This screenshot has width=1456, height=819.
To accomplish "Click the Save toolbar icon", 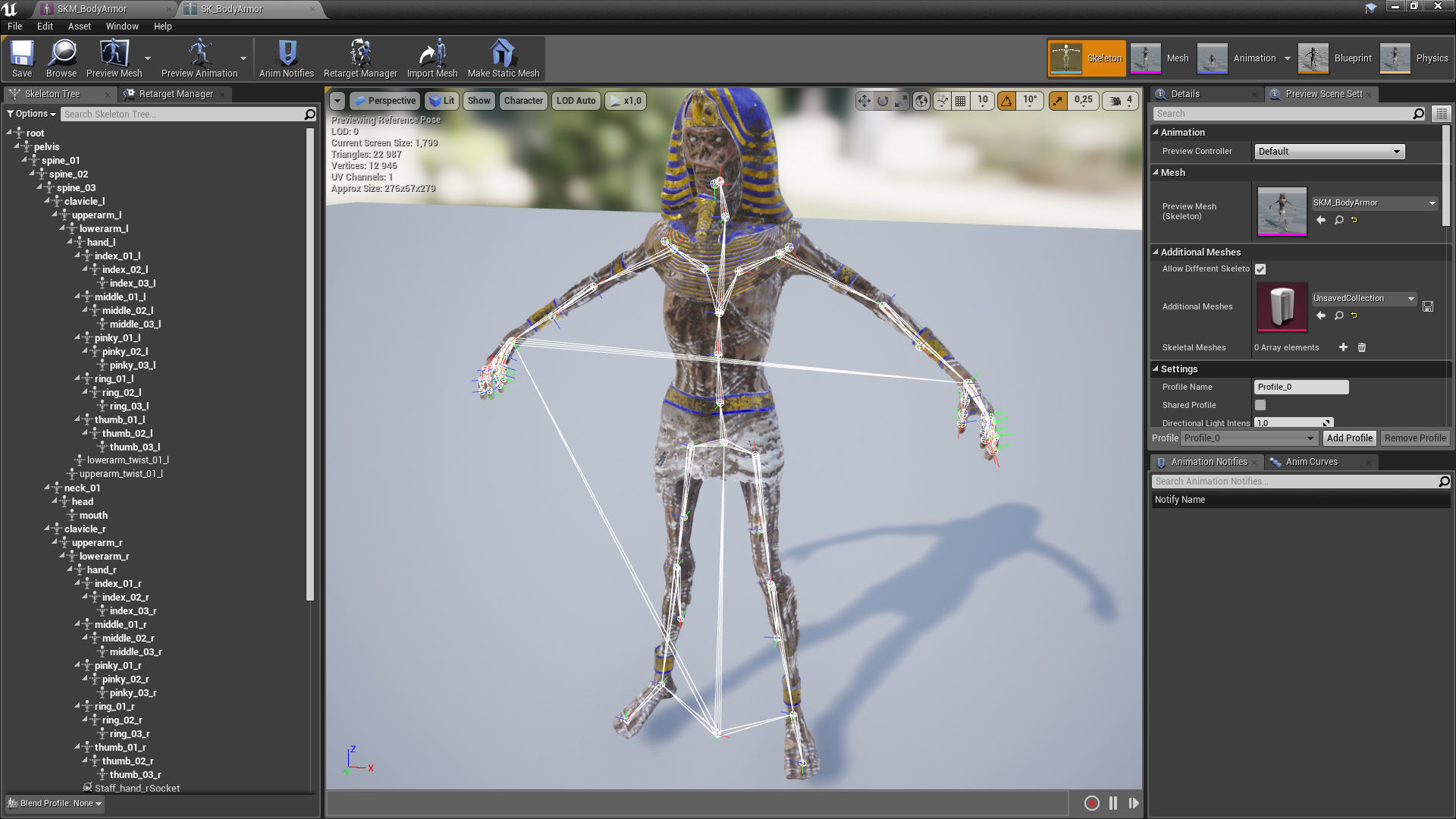I will [x=22, y=58].
